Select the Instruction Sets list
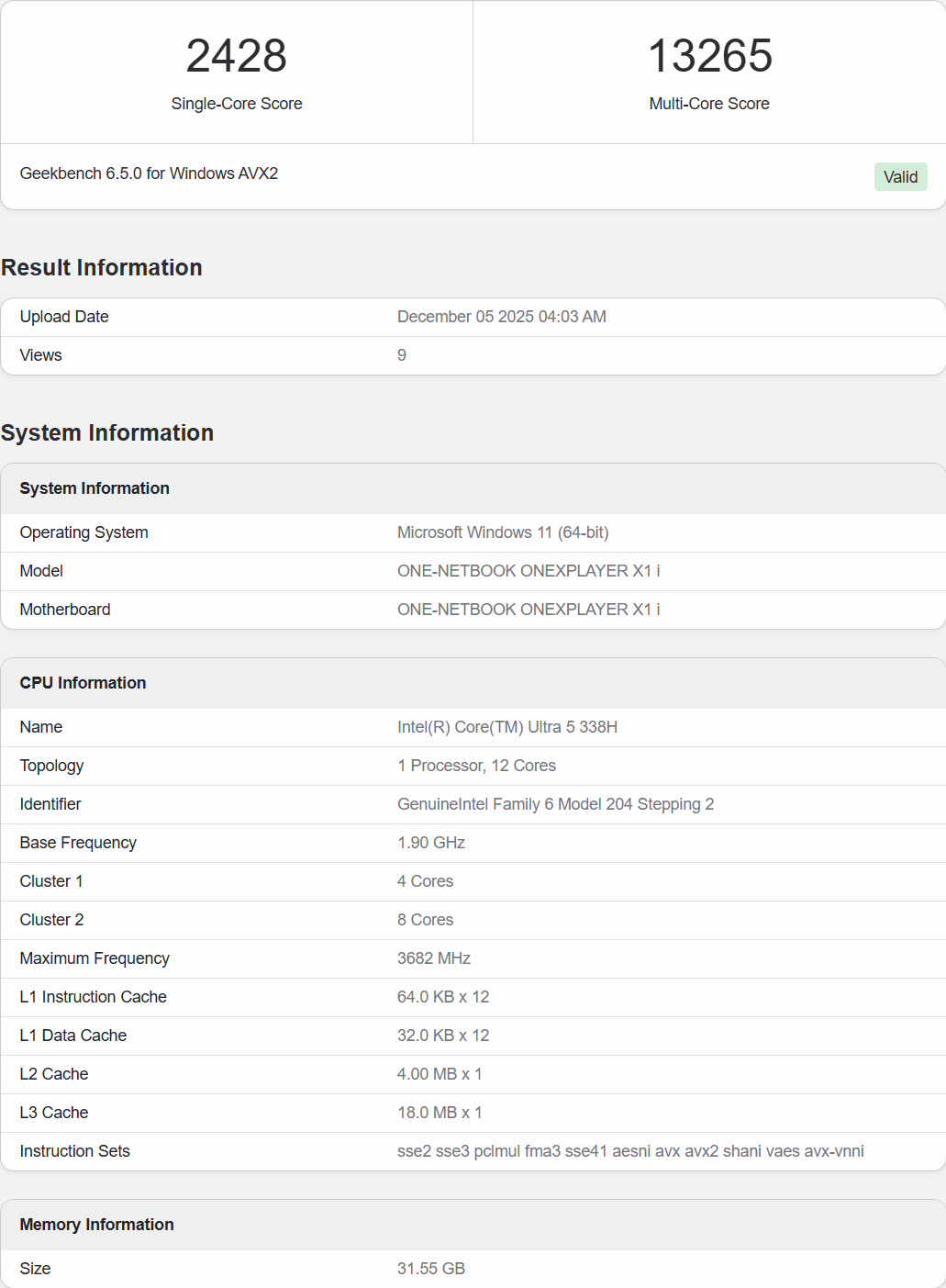The width and height of the screenshot is (946, 1288). coord(630,1151)
